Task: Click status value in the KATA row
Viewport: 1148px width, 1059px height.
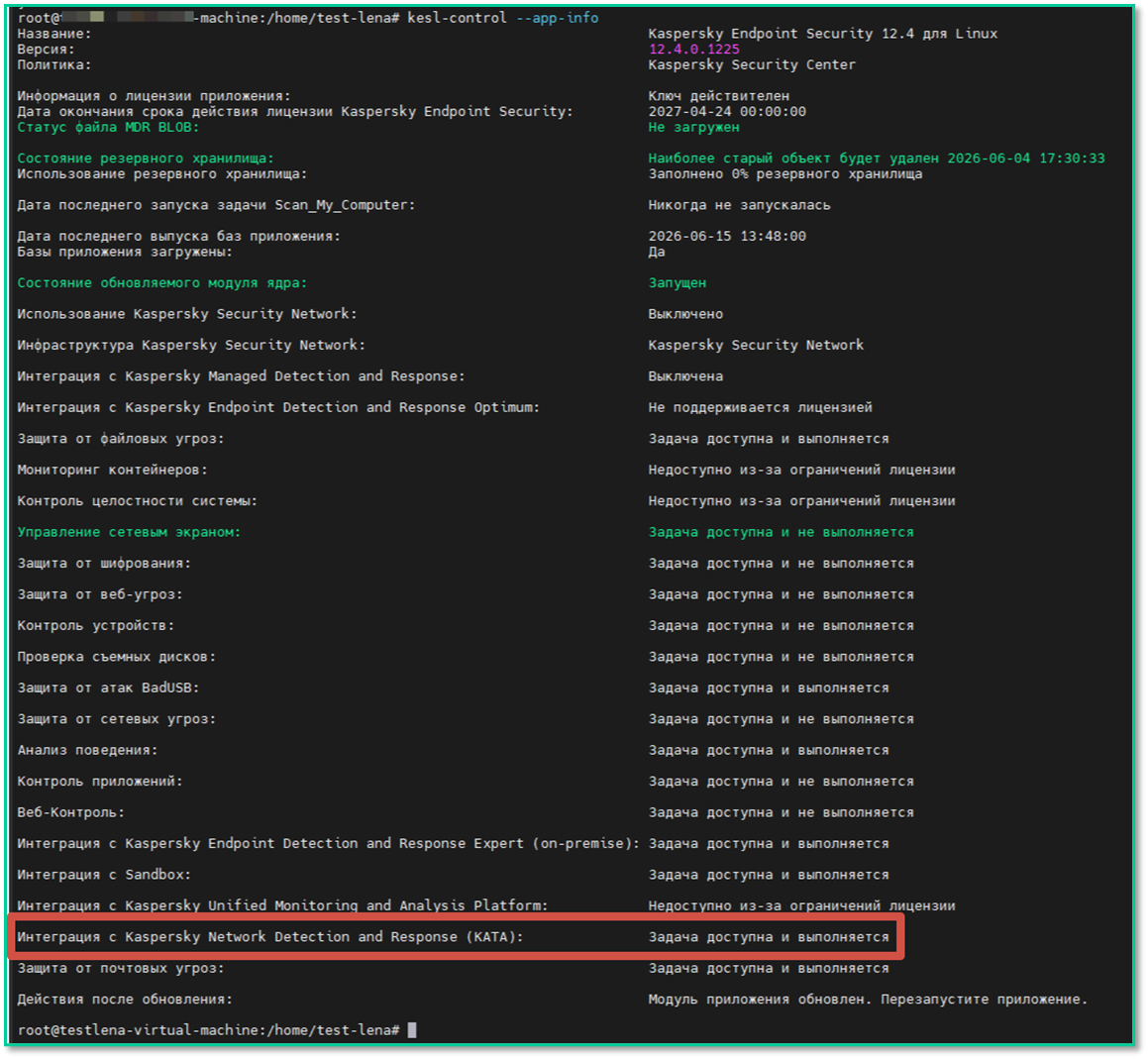Action: coord(768,937)
